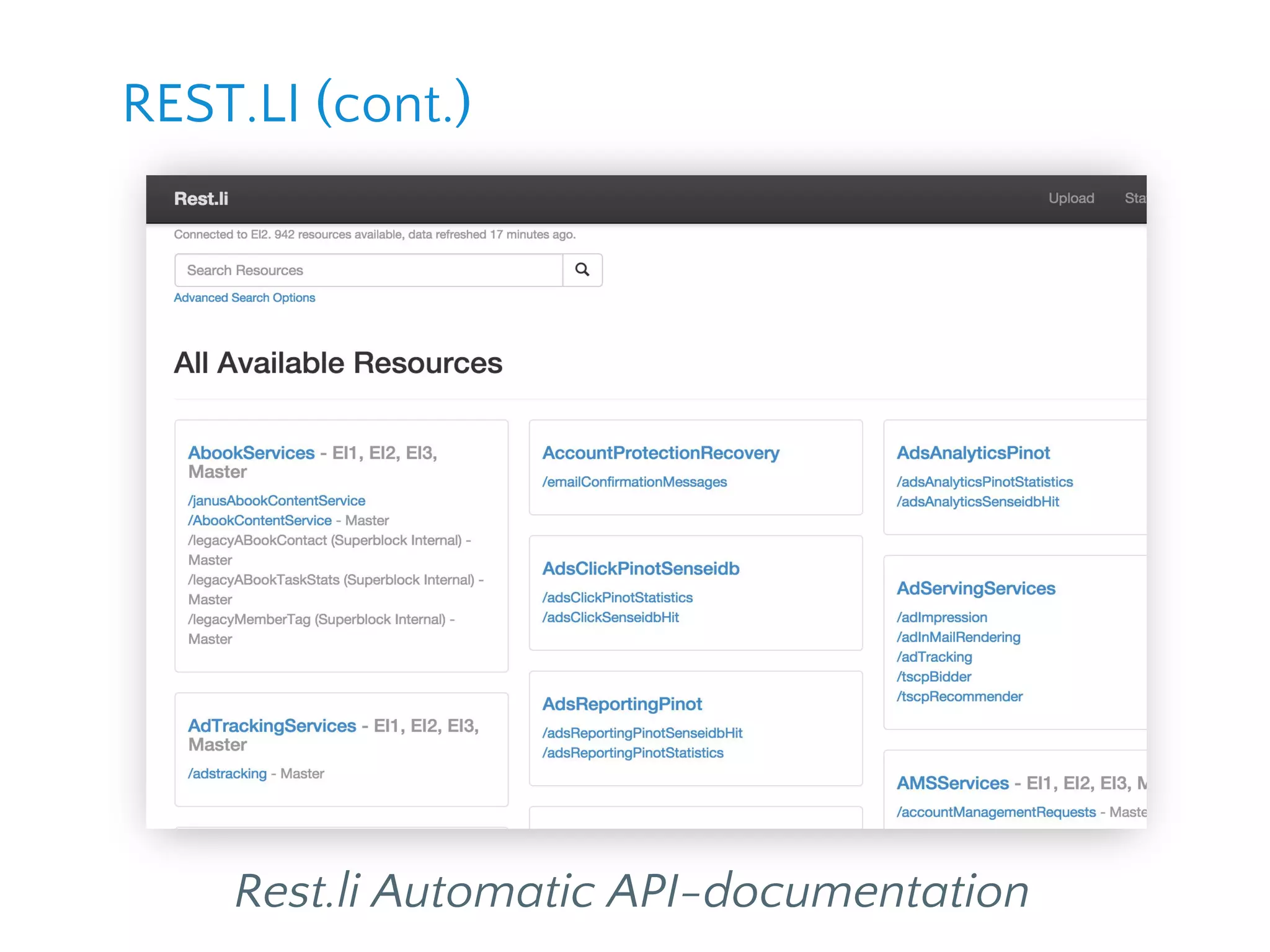The height and width of the screenshot is (952, 1270).
Task: Open /AbookContentService resource
Action: (260, 520)
